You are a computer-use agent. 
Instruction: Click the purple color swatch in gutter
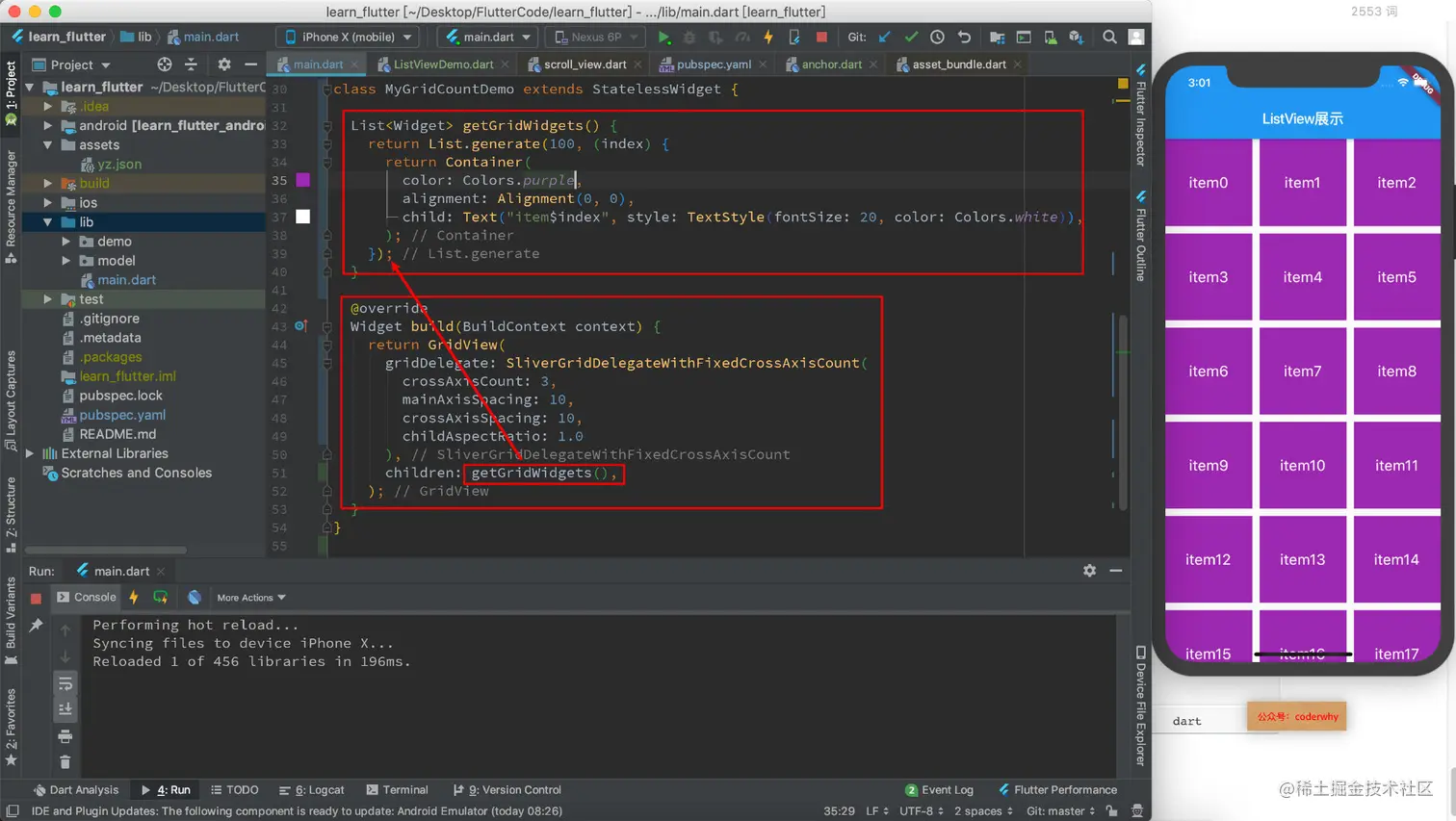point(303,180)
